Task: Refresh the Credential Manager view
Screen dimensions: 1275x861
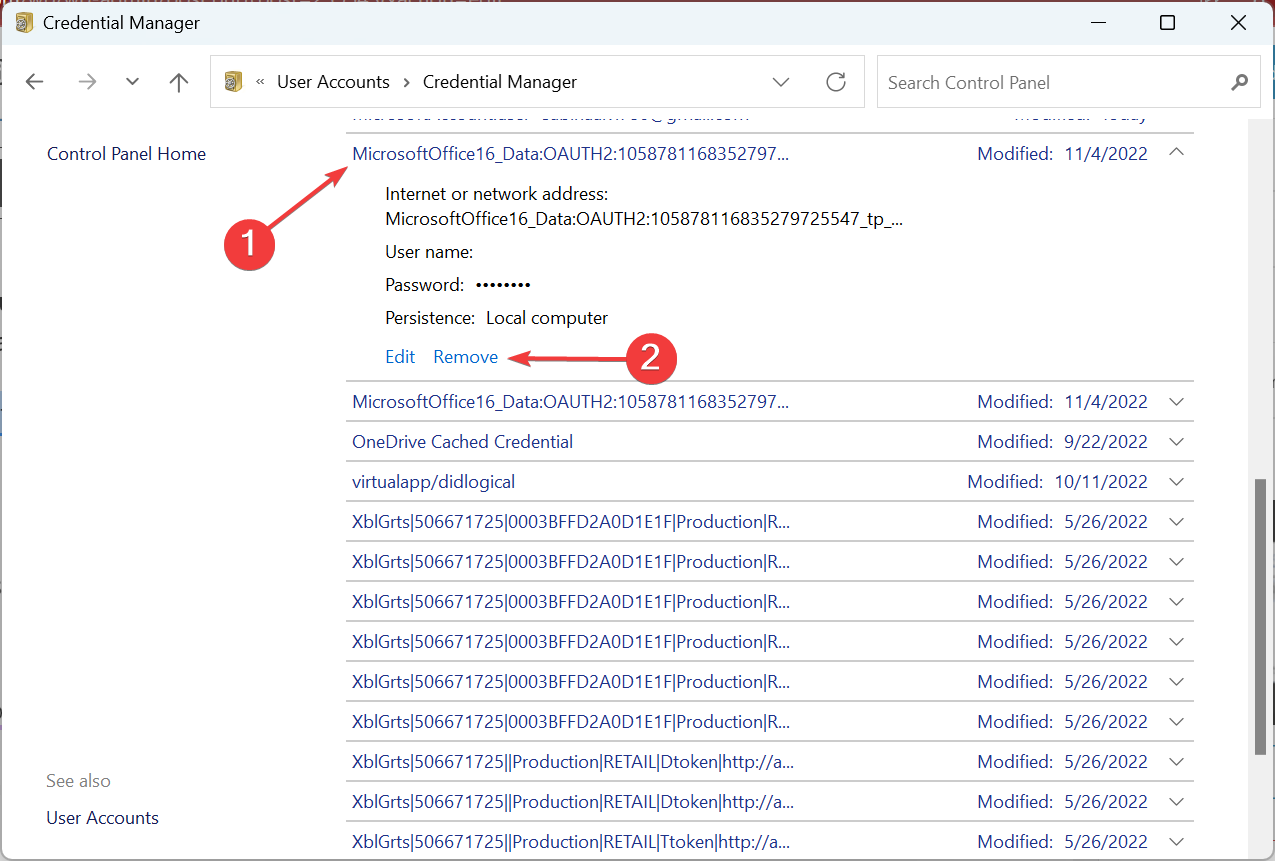Action: 836,82
